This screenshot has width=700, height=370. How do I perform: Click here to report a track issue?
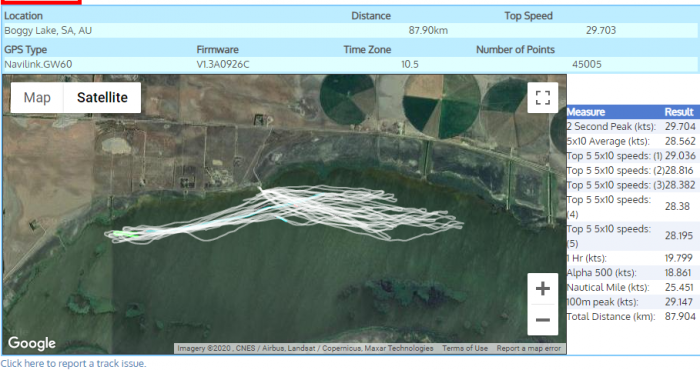click(73, 363)
